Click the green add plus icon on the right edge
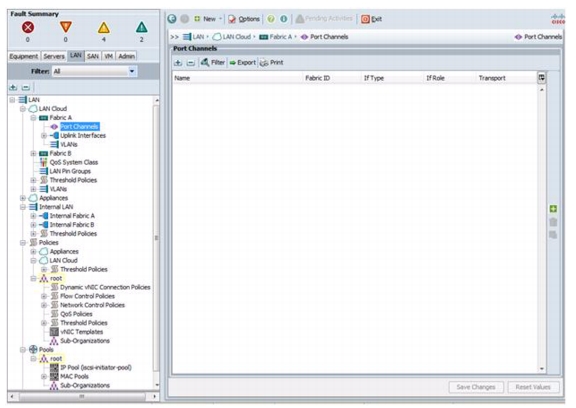Screen dimensions: 576x408 coord(553,209)
